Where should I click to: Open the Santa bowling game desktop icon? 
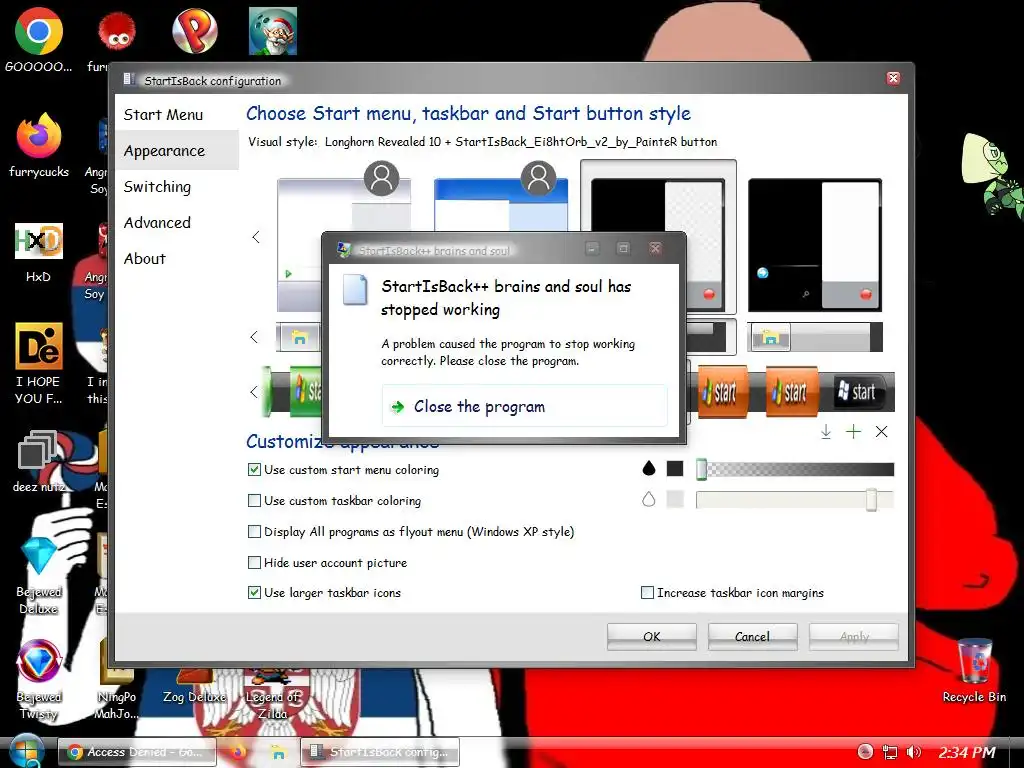click(x=273, y=31)
